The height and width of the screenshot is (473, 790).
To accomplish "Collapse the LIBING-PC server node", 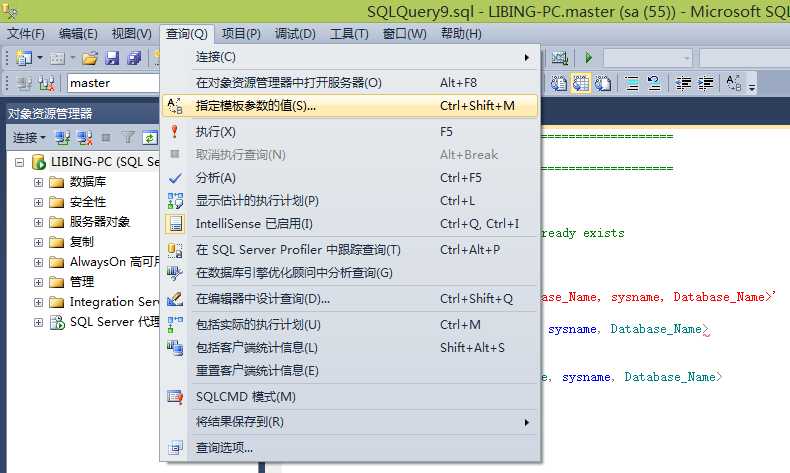I will (19, 162).
